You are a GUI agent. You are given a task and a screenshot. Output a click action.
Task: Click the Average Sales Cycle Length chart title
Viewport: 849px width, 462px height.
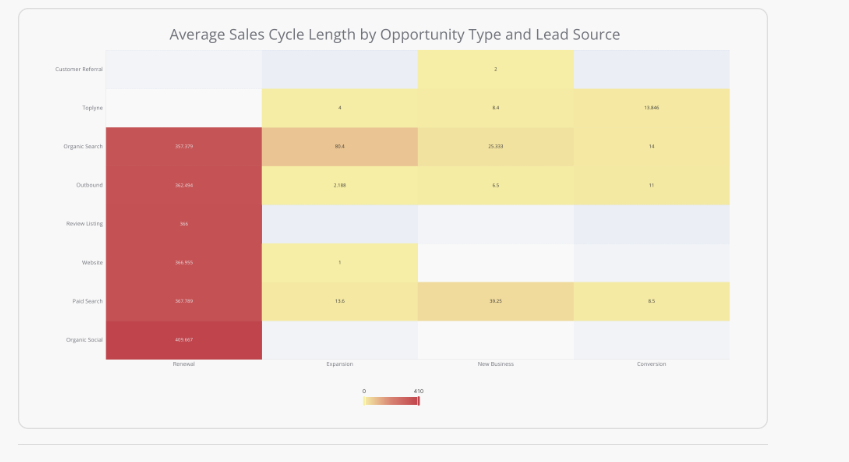coord(394,35)
